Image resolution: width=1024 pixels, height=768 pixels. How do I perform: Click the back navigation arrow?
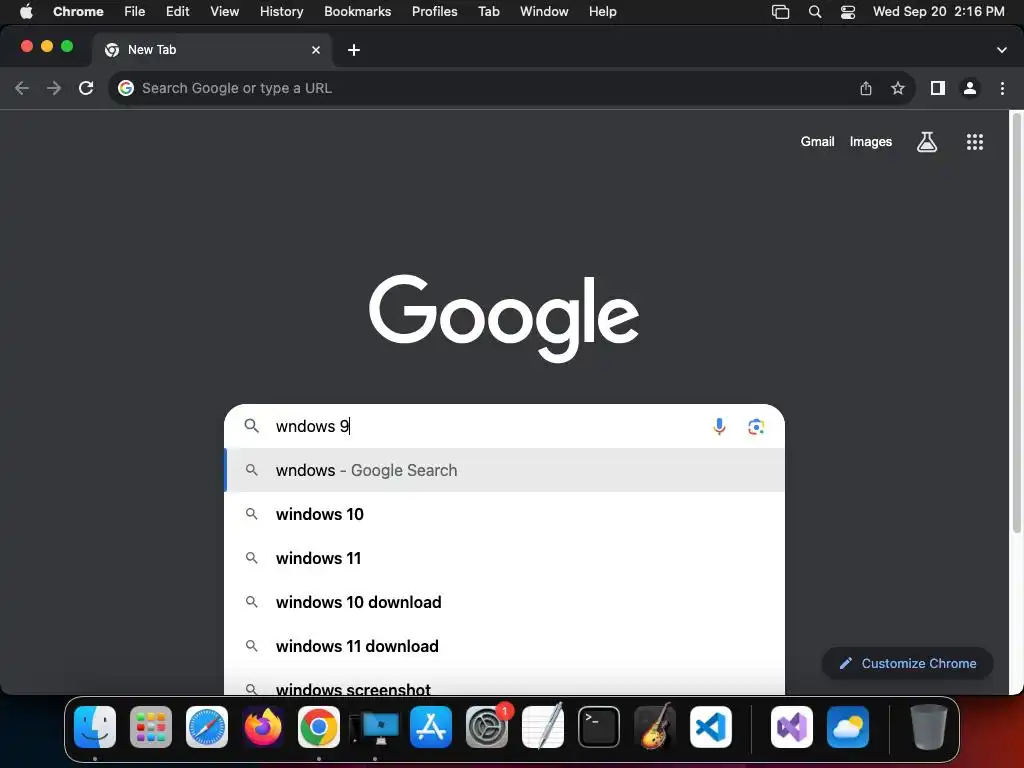pos(22,88)
